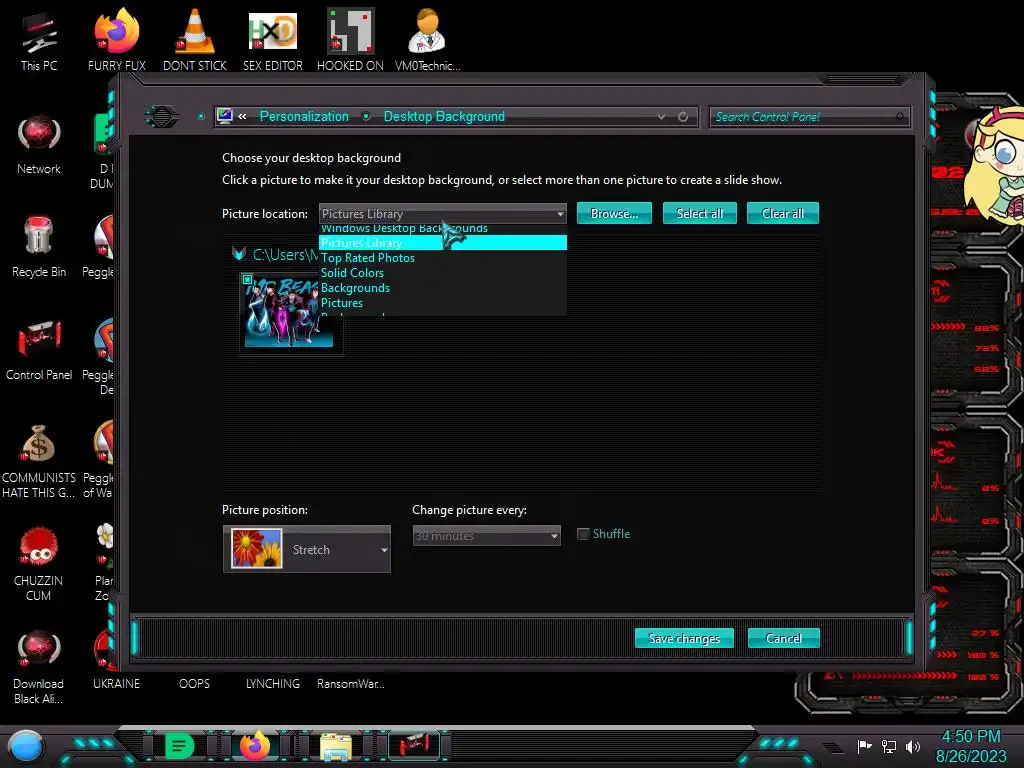The height and width of the screenshot is (768, 1024).
Task: Click the Start orb on taskbar
Action: pyautogui.click(x=26, y=746)
